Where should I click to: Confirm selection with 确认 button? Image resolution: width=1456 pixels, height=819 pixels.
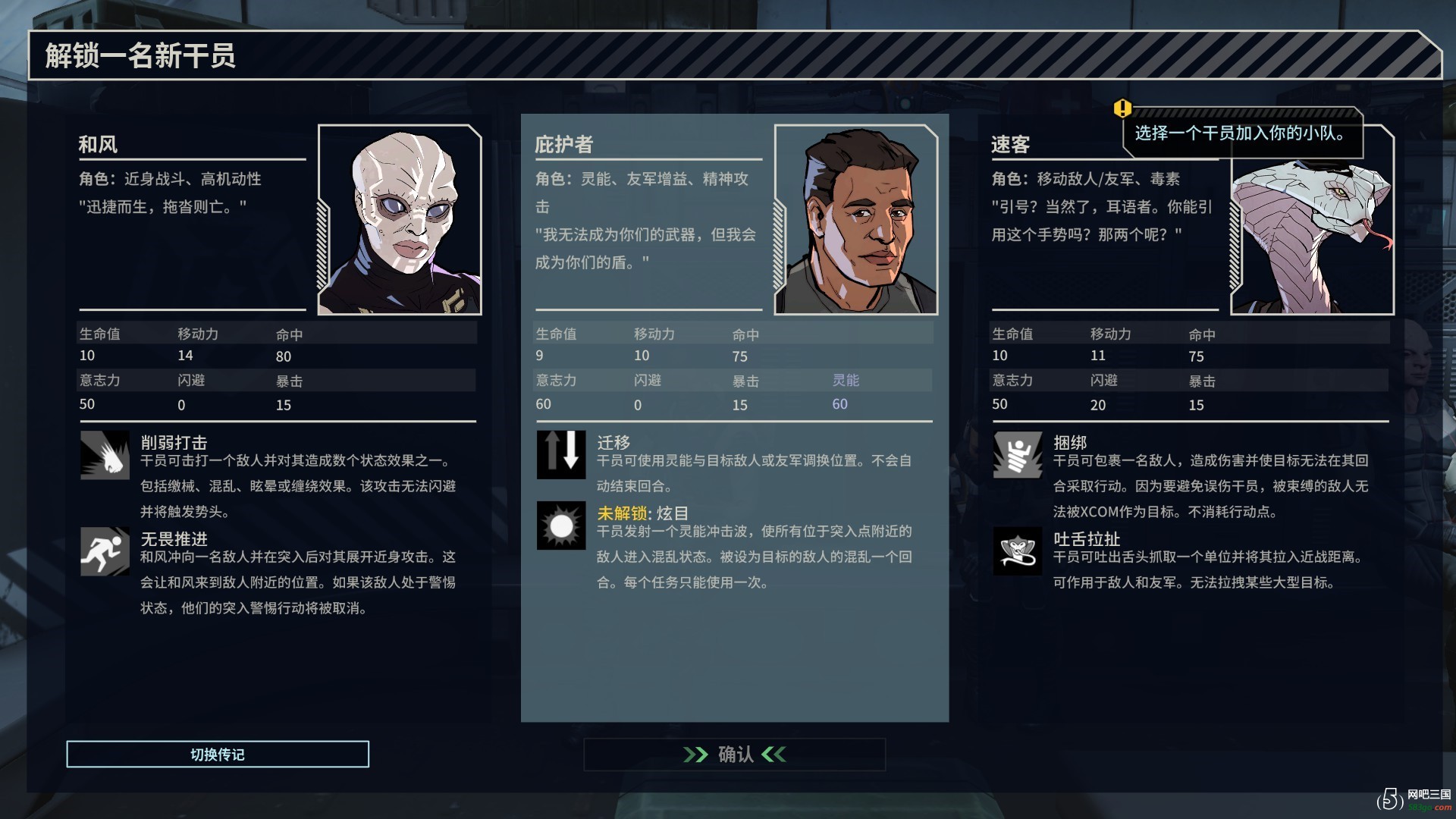pyautogui.click(x=735, y=755)
